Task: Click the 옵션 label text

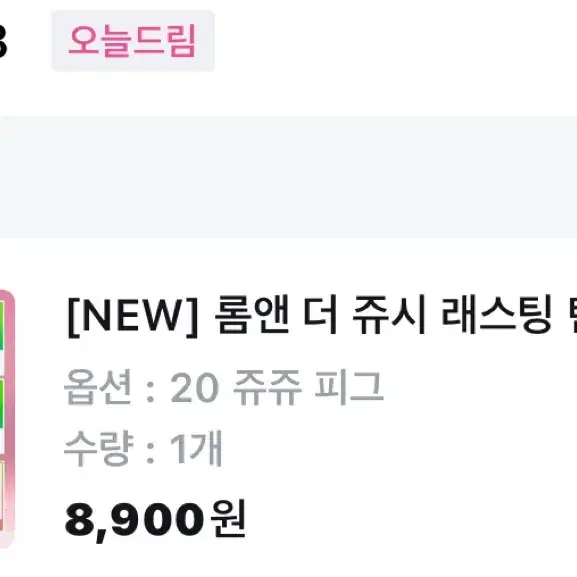Action: pos(98,387)
